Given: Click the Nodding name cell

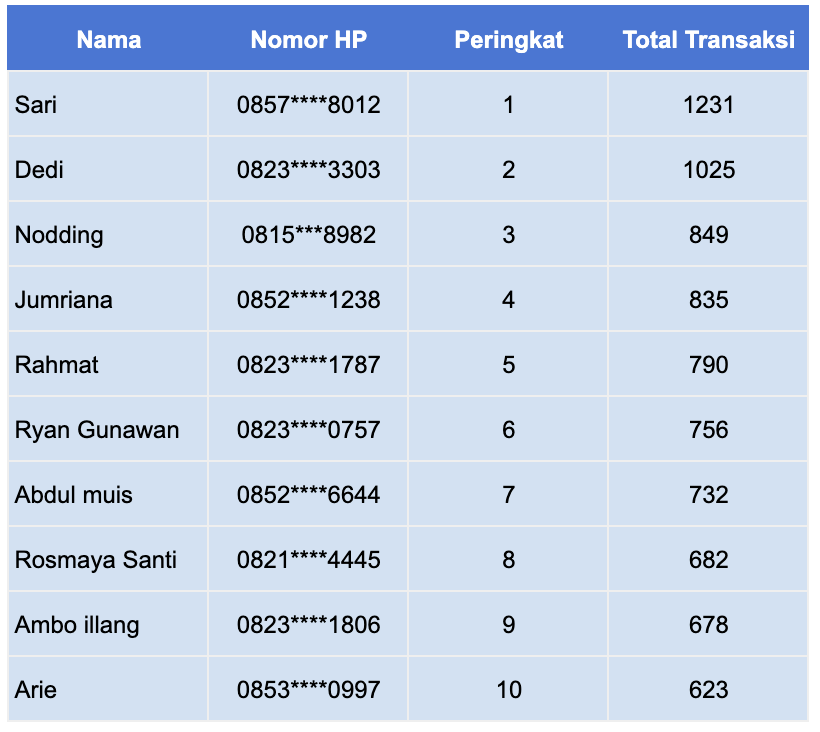Looking at the screenshot, I should [x=108, y=234].
